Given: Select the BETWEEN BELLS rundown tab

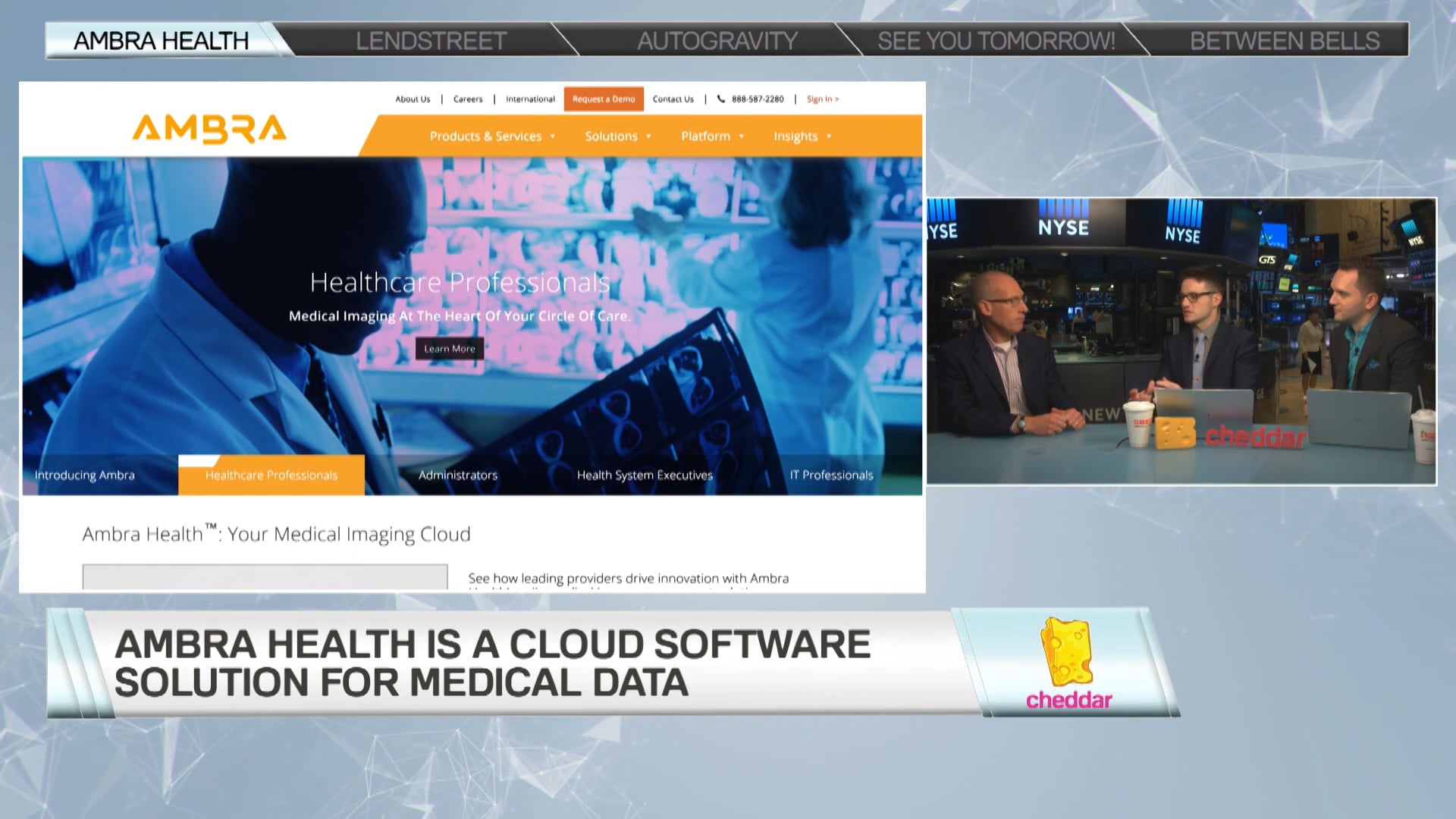Looking at the screenshot, I should pyautogui.click(x=1284, y=40).
